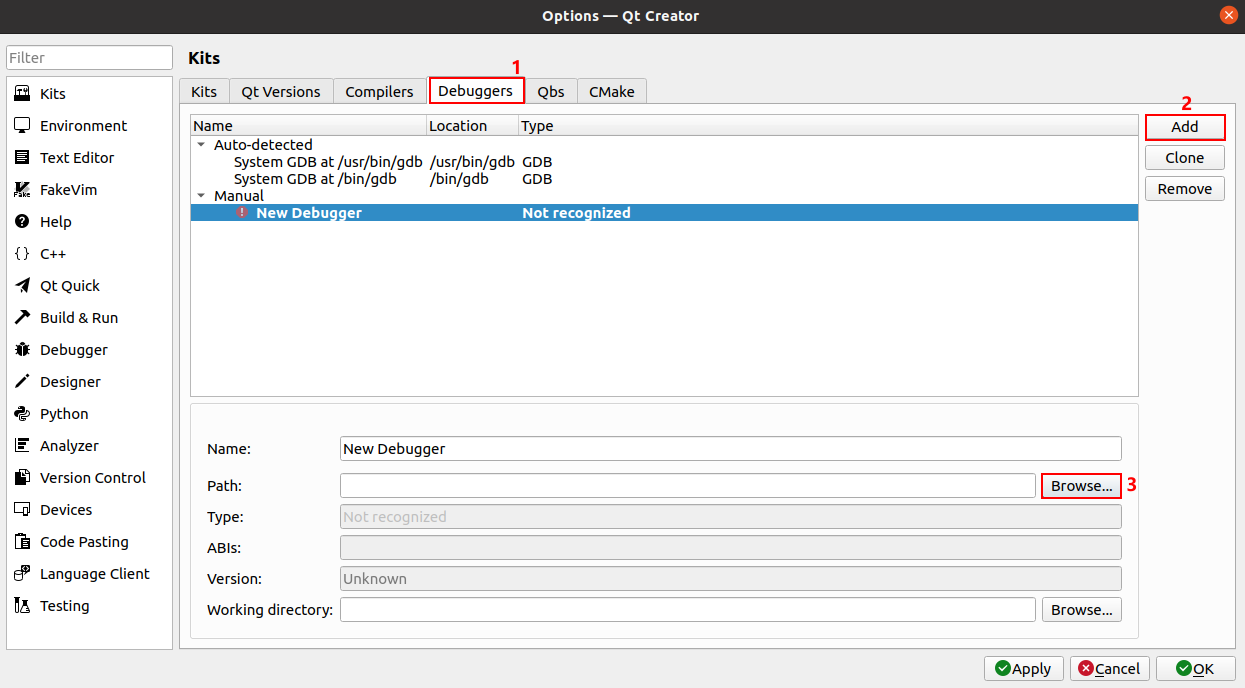Click the Language Client icon
The width and height of the screenshot is (1245, 688).
(22, 574)
